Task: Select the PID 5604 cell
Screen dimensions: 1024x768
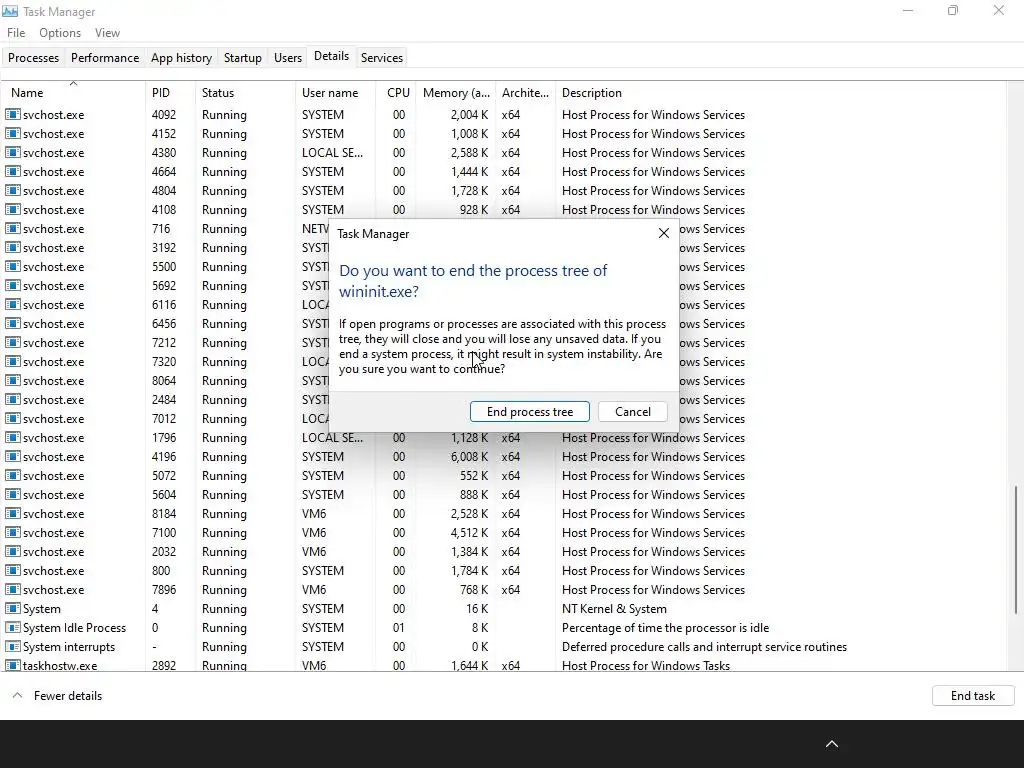Action: (x=164, y=494)
